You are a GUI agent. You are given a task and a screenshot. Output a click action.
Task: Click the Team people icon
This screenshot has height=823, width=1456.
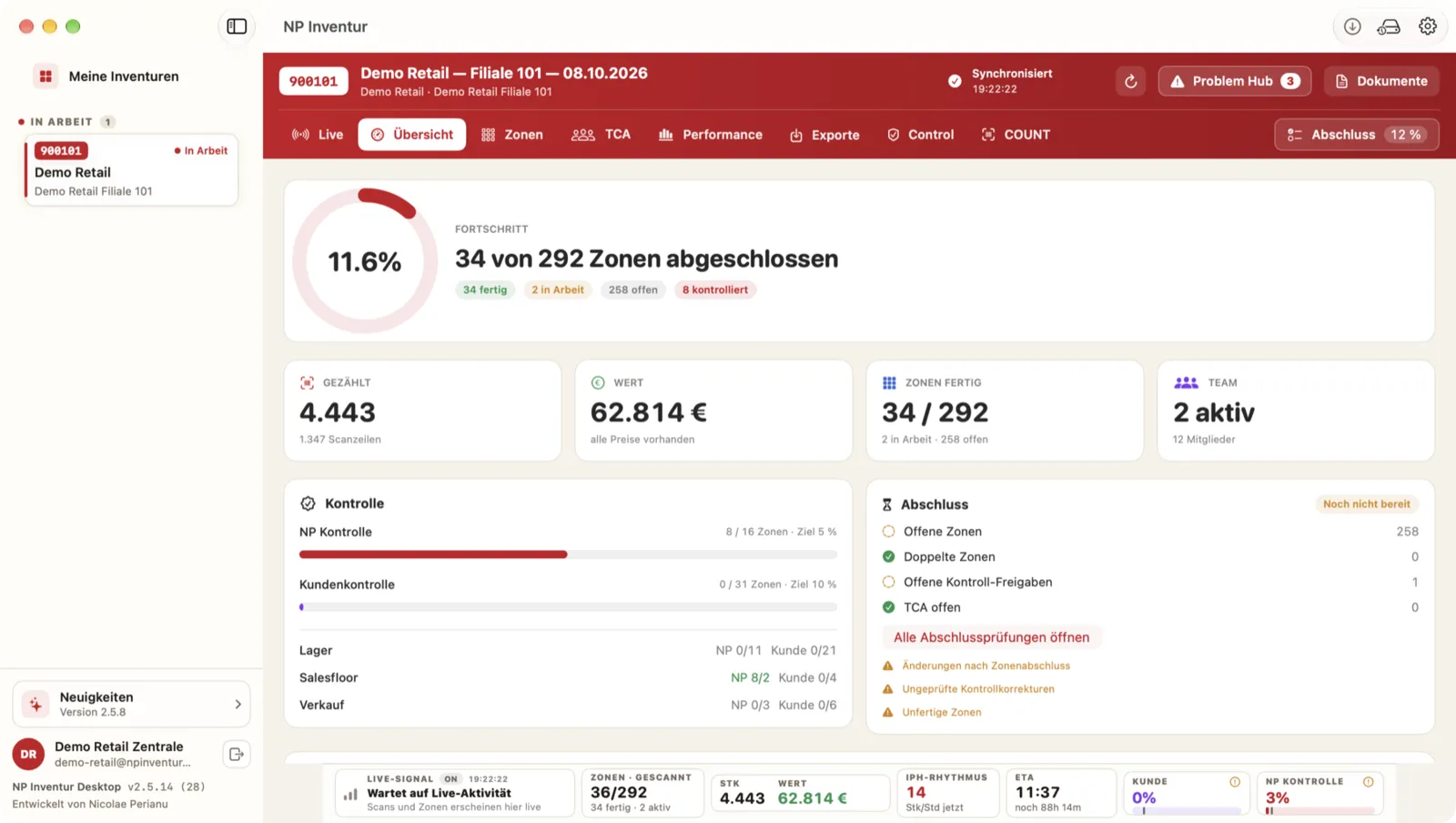tap(1186, 382)
